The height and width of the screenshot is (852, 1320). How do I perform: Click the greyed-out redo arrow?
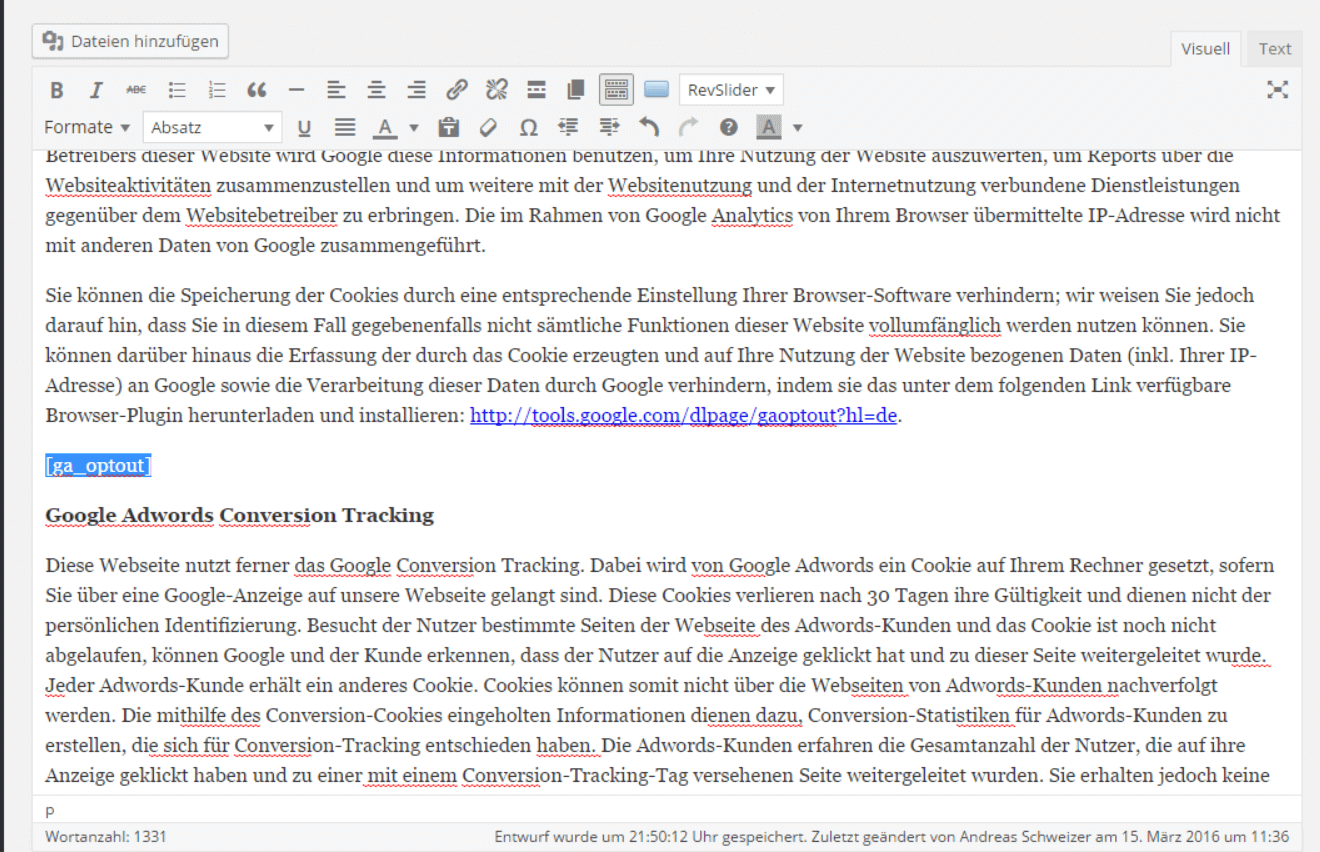click(689, 127)
